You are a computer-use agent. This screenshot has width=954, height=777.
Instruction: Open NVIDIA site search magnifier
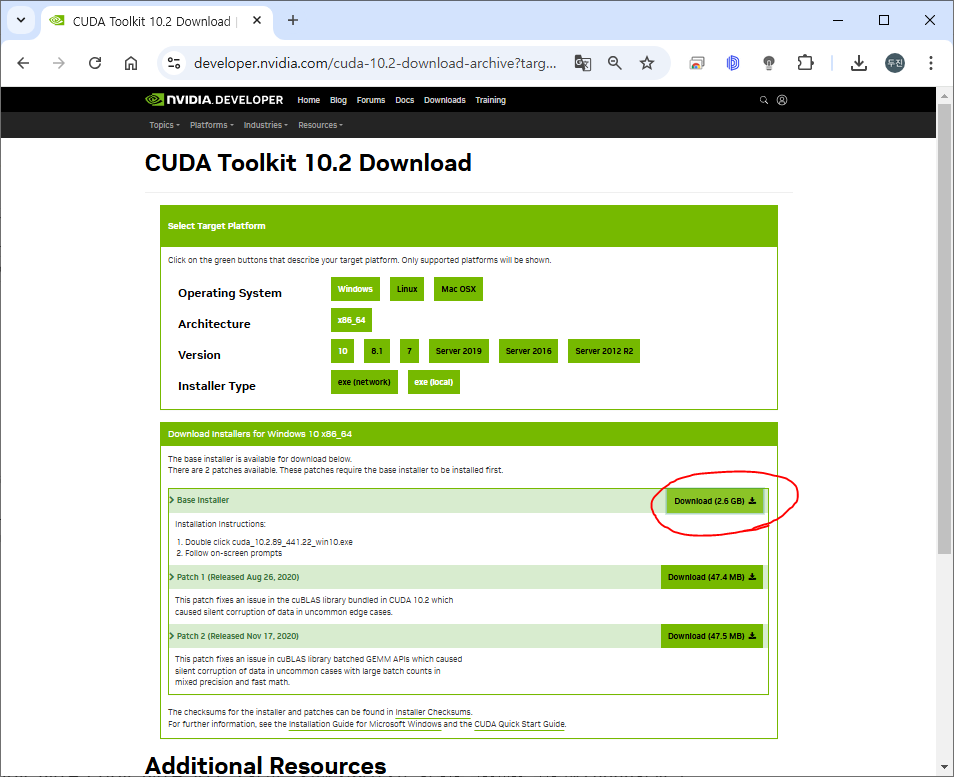[x=764, y=100]
